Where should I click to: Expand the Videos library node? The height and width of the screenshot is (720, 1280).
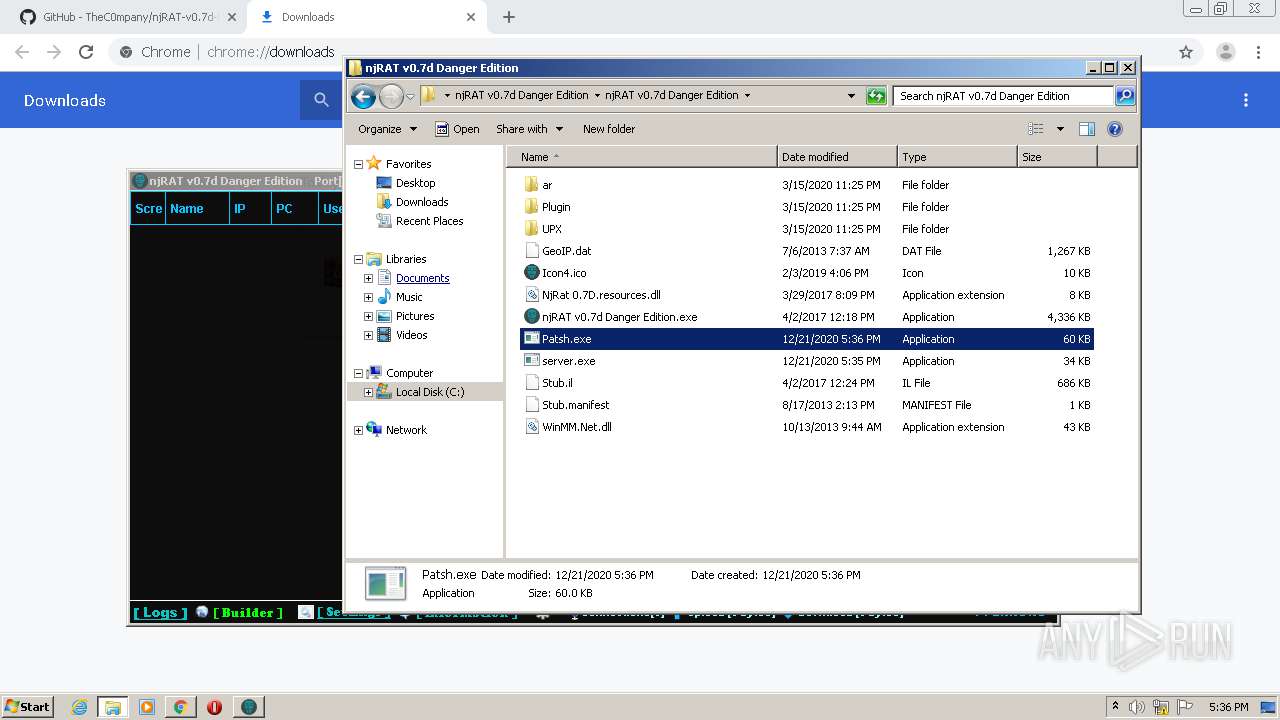(368, 335)
